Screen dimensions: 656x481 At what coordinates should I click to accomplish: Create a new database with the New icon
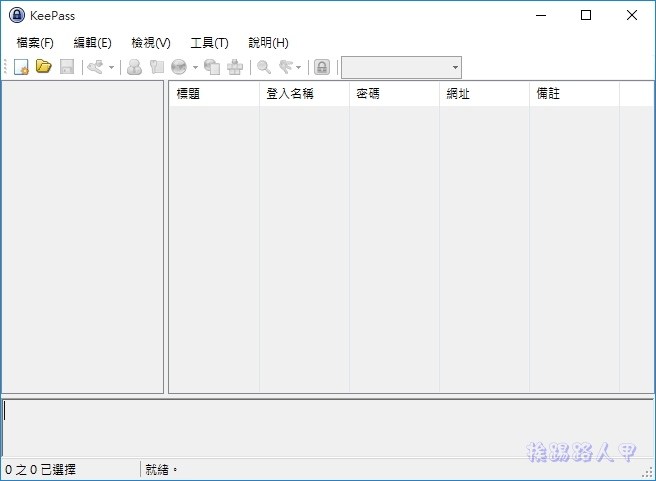21,67
